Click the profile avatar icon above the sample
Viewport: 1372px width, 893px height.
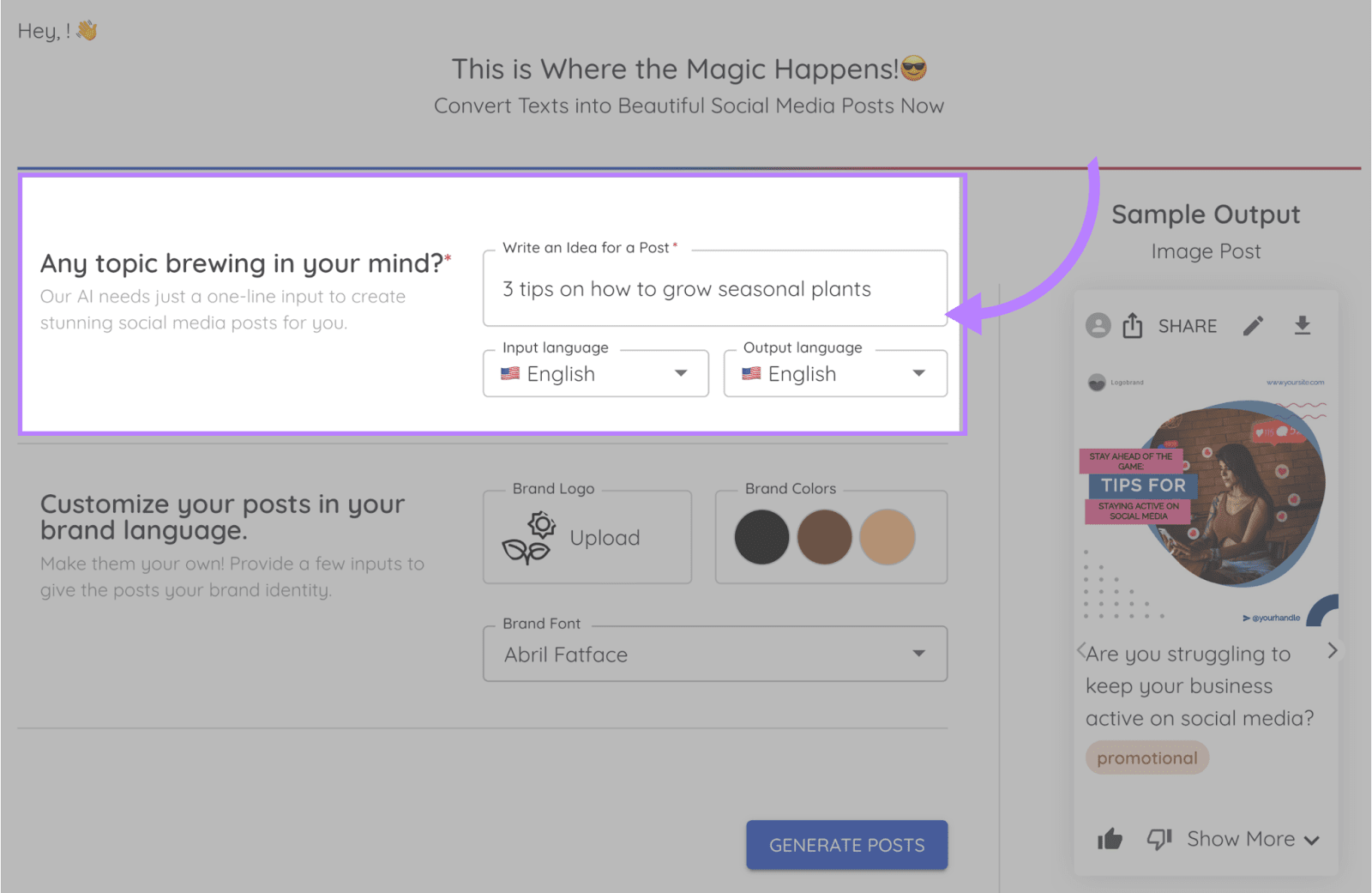pyautogui.click(x=1098, y=326)
